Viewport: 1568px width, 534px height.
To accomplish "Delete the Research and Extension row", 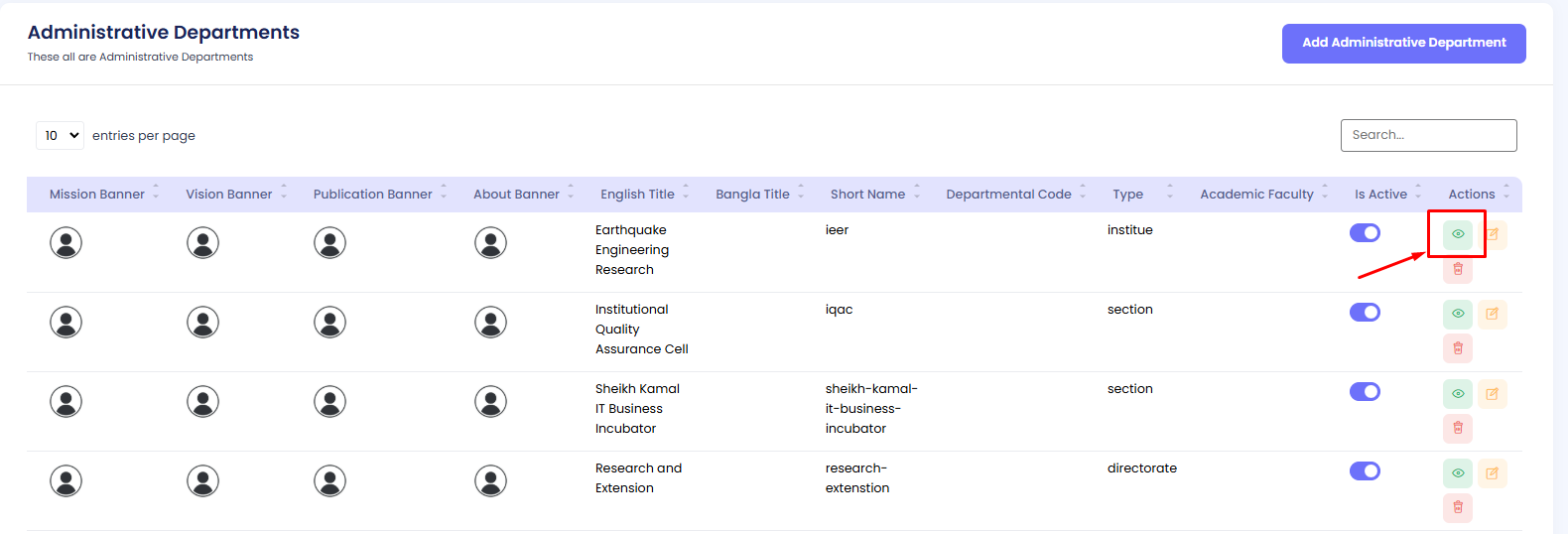I will click(1457, 507).
